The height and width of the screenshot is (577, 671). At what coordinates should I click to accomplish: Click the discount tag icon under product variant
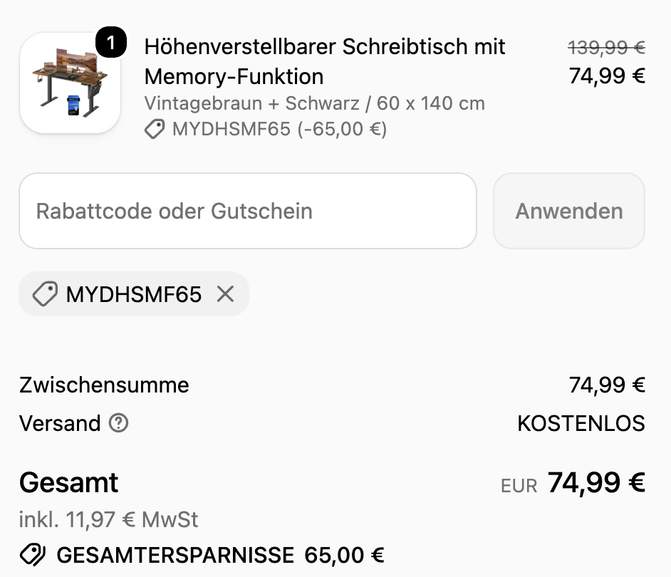[154, 129]
